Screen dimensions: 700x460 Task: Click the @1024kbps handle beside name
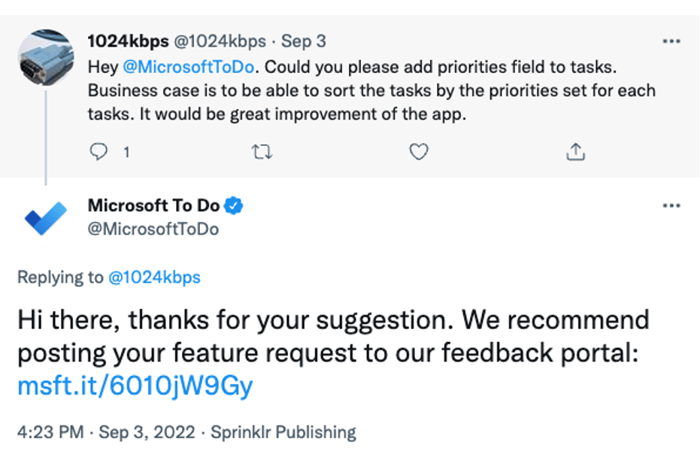220,41
